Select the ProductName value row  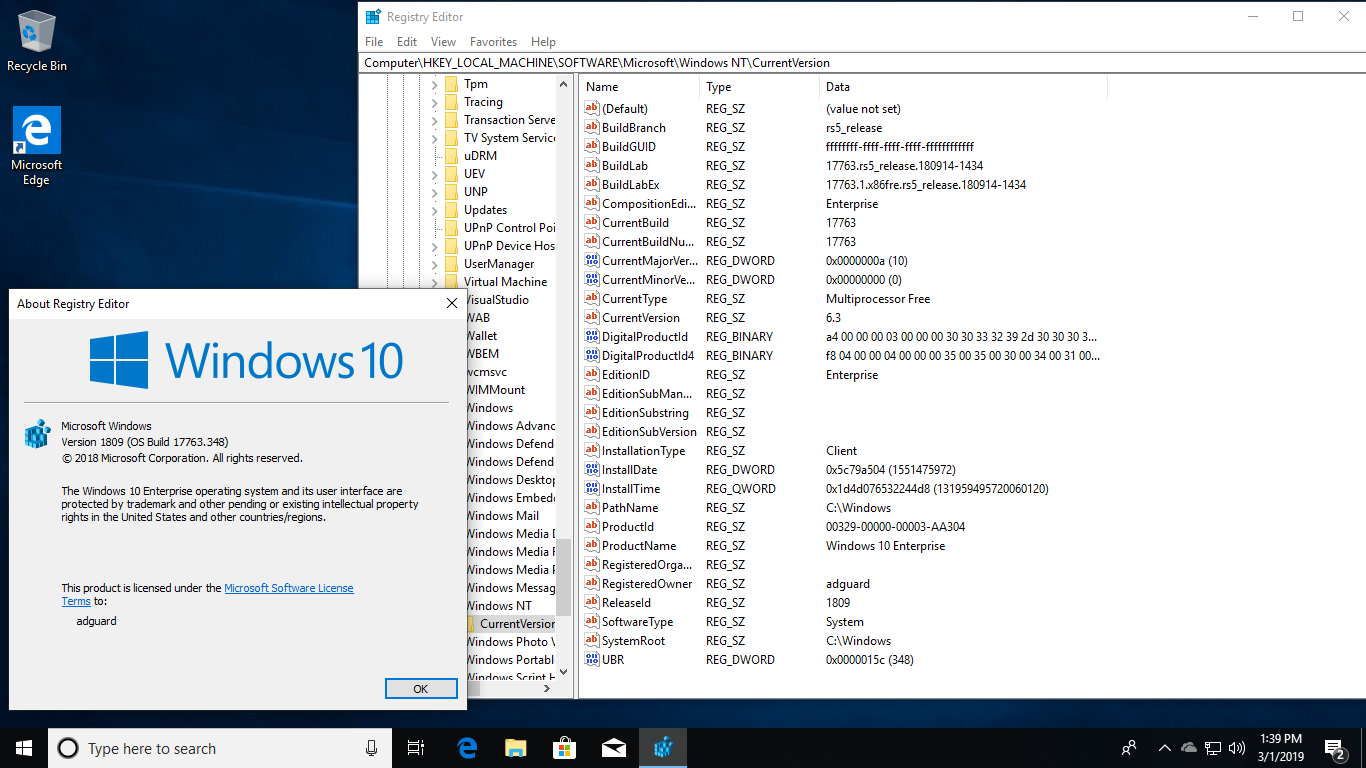(x=843, y=546)
